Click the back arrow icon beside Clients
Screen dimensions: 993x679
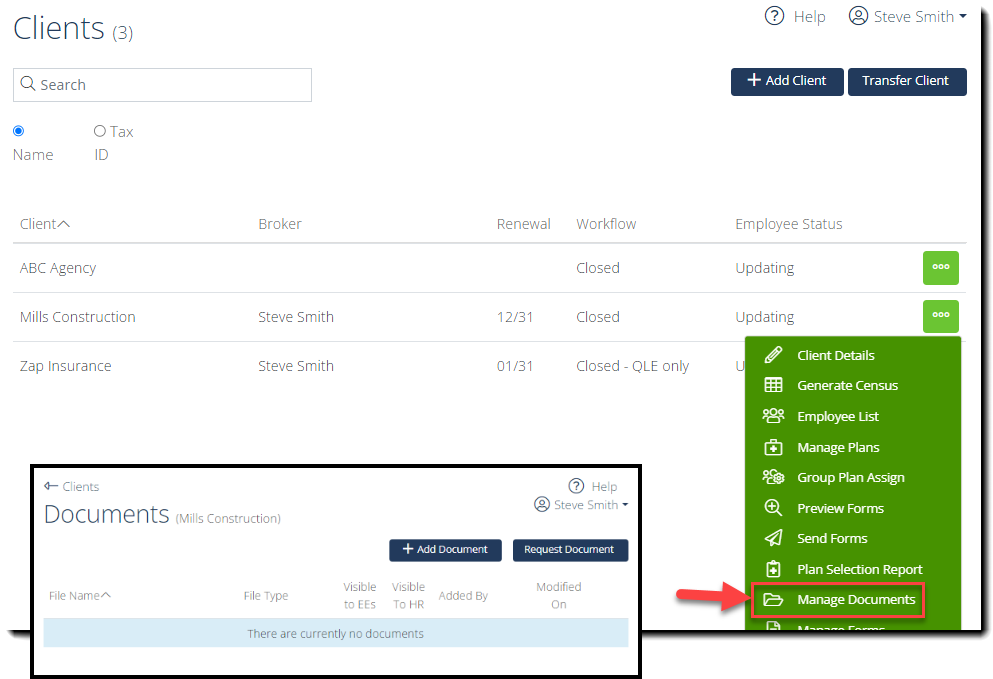click(51, 486)
